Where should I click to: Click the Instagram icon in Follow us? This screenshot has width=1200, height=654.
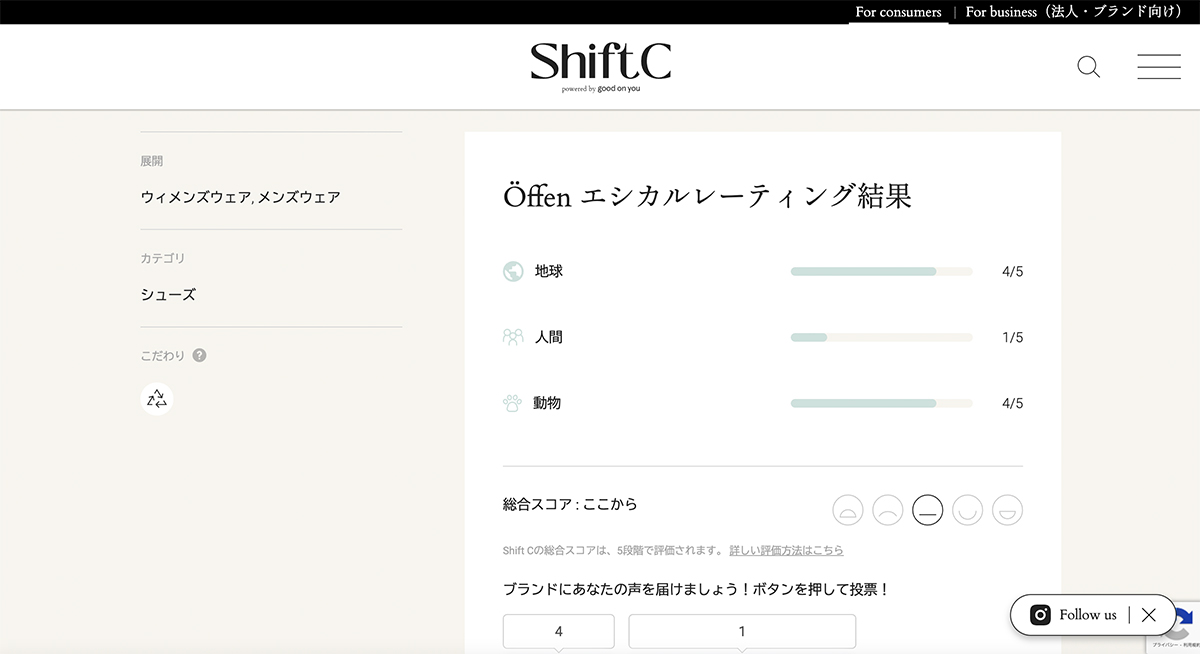point(1040,615)
